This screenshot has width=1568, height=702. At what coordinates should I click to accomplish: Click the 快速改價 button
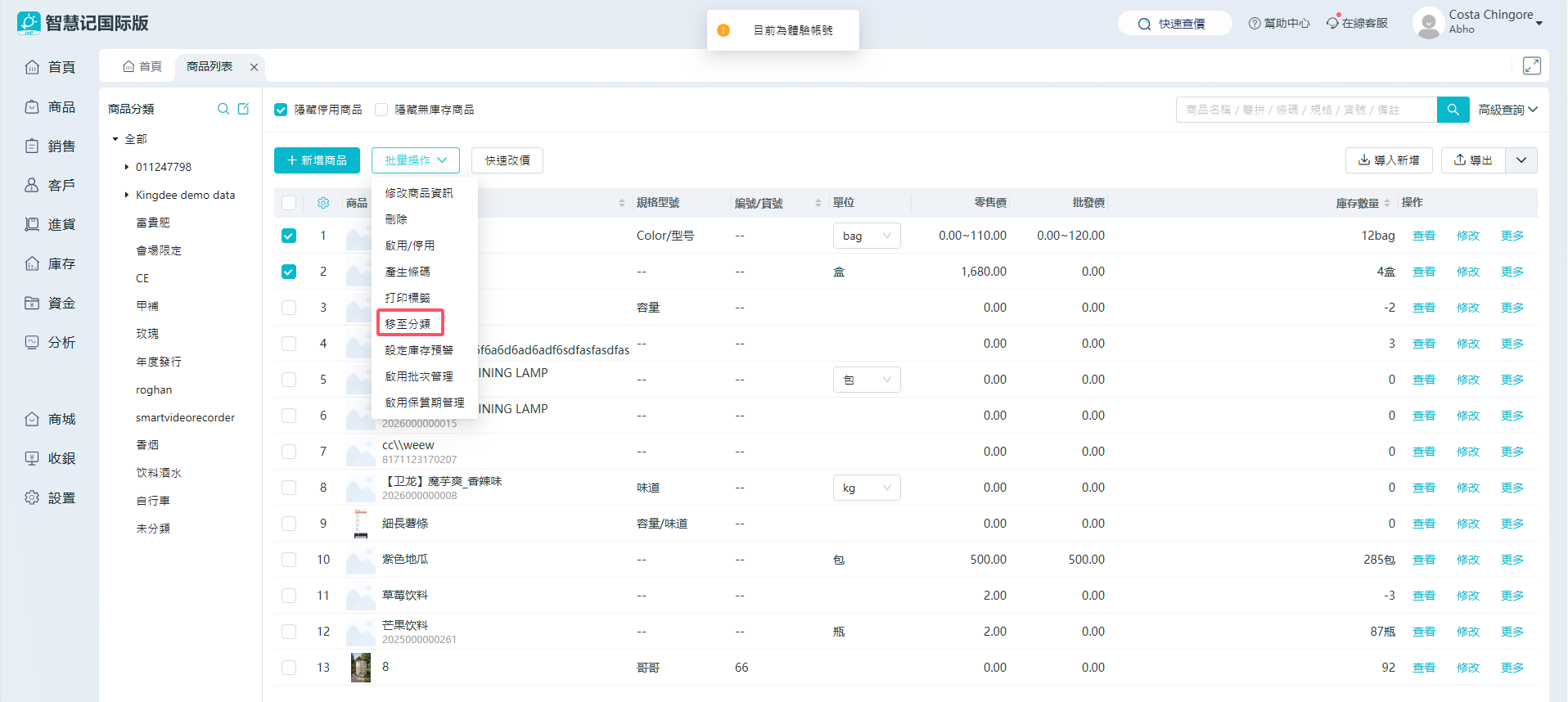(507, 160)
